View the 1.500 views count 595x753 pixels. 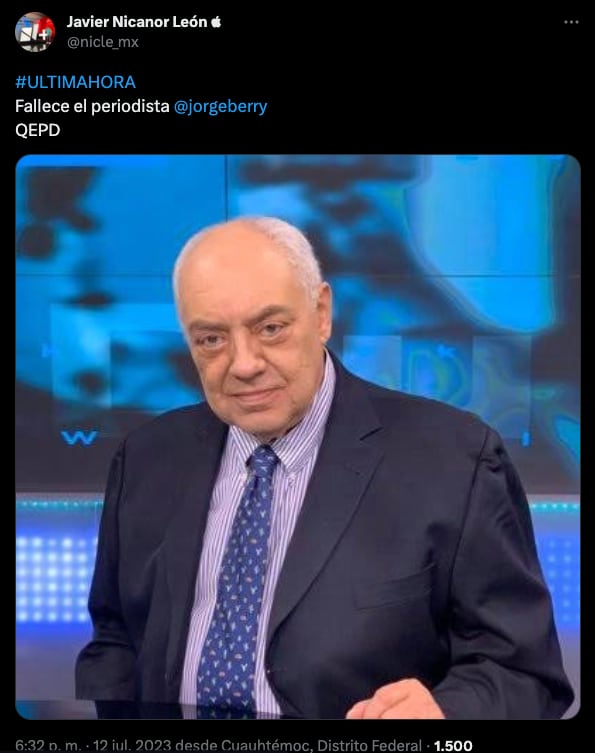[x=453, y=745]
